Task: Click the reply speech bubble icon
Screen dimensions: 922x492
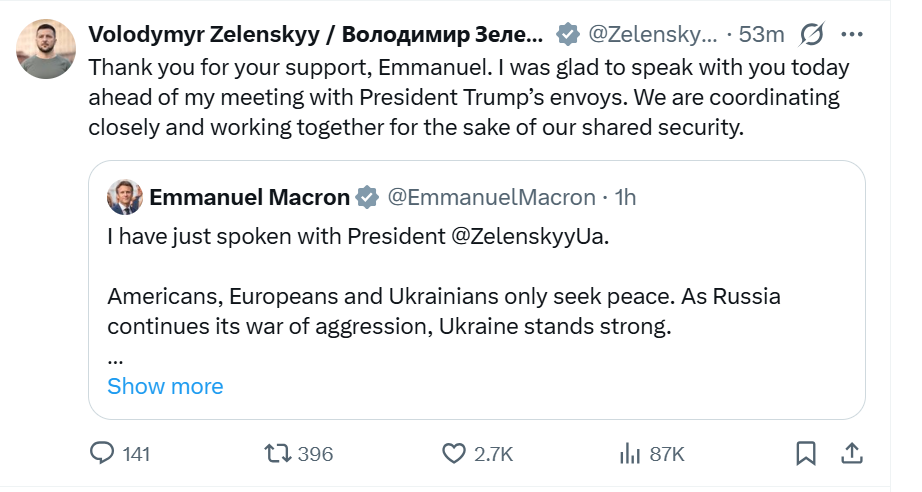Action: pos(103,453)
